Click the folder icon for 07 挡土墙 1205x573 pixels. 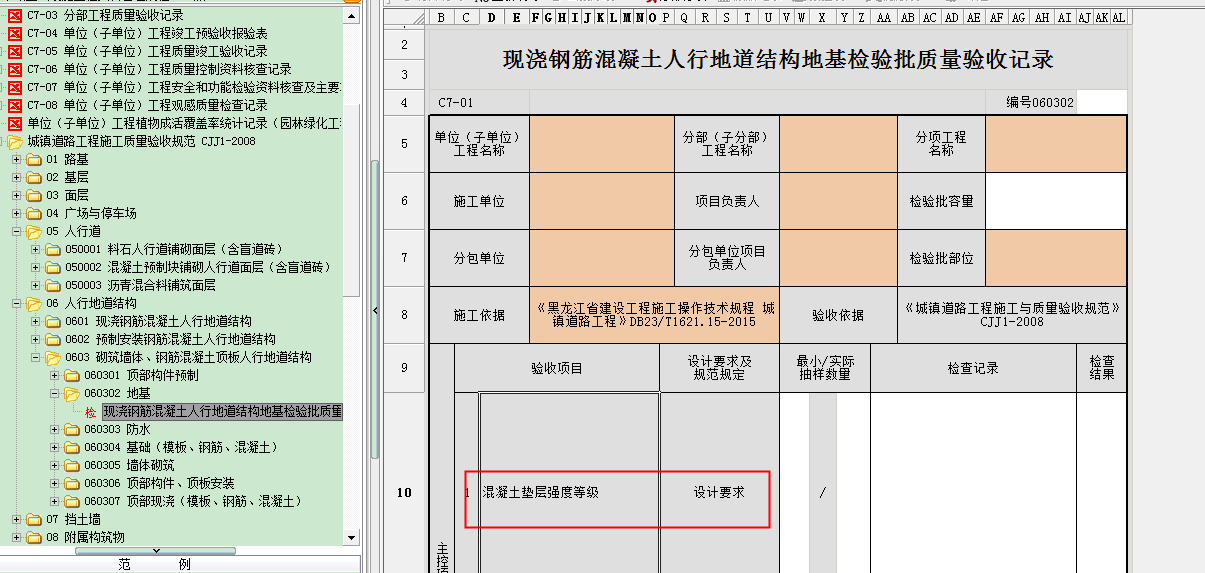coord(34,519)
